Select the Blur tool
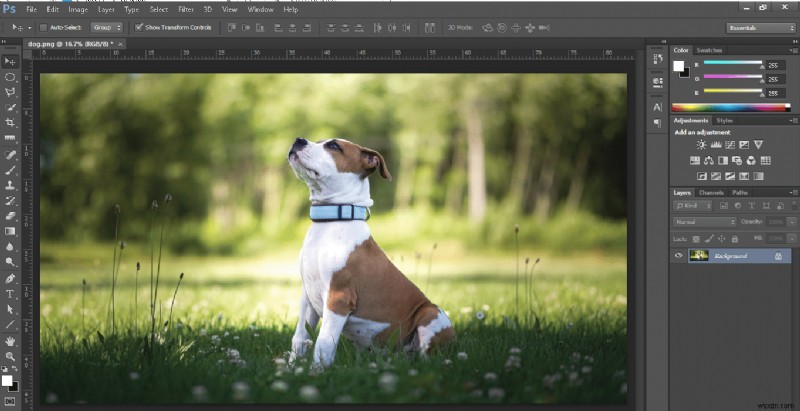The width and height of the screenshot is (800, 411). tap(10, 247)
